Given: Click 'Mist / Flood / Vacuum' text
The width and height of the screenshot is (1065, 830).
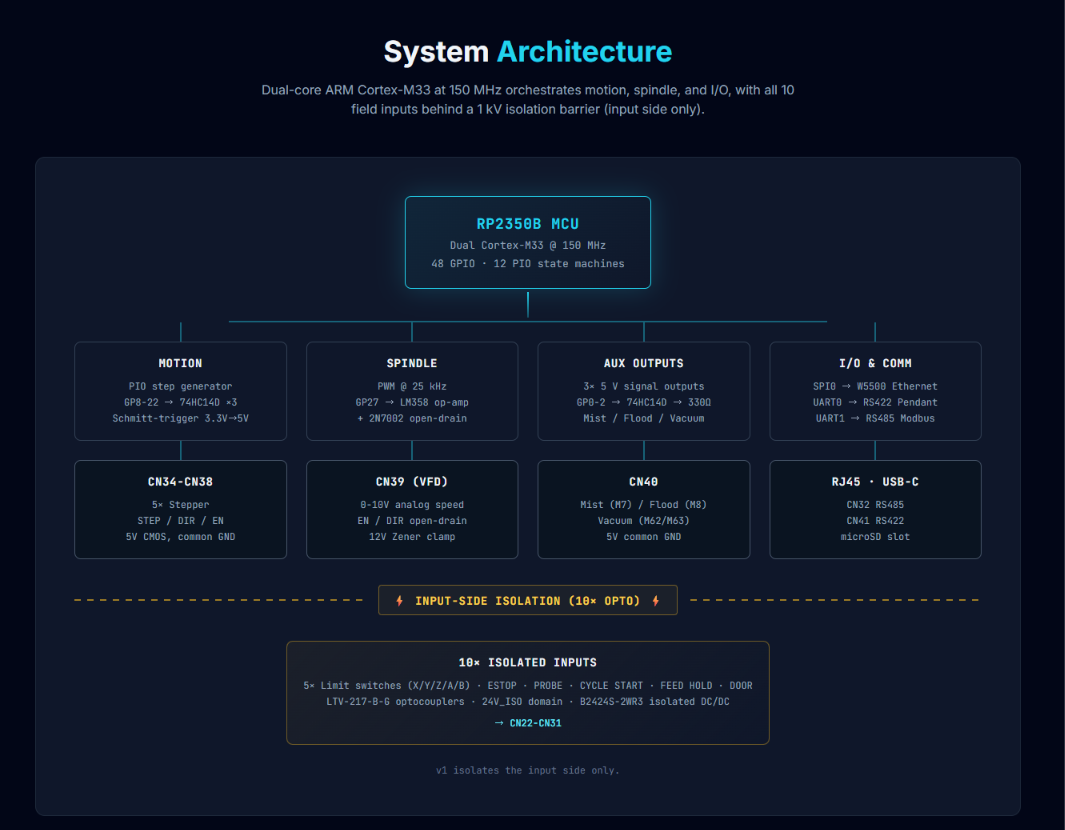Looking at the screenshot, I should [x=644, y=418].
